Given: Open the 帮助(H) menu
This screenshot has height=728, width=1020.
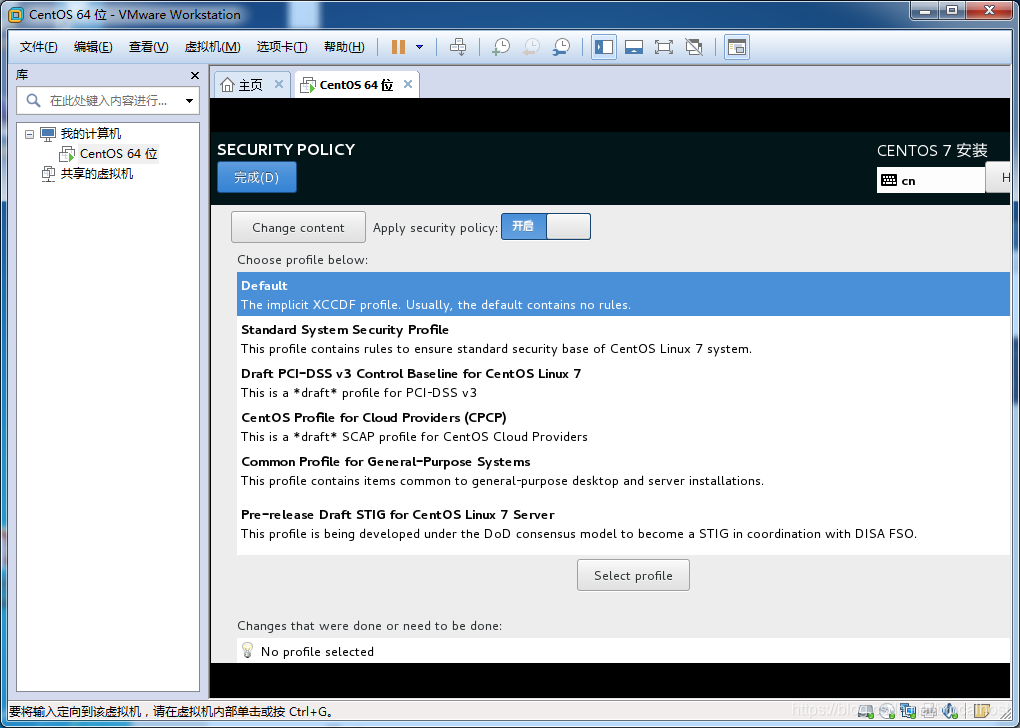Looking at the screenshot, I should point(344,47).
